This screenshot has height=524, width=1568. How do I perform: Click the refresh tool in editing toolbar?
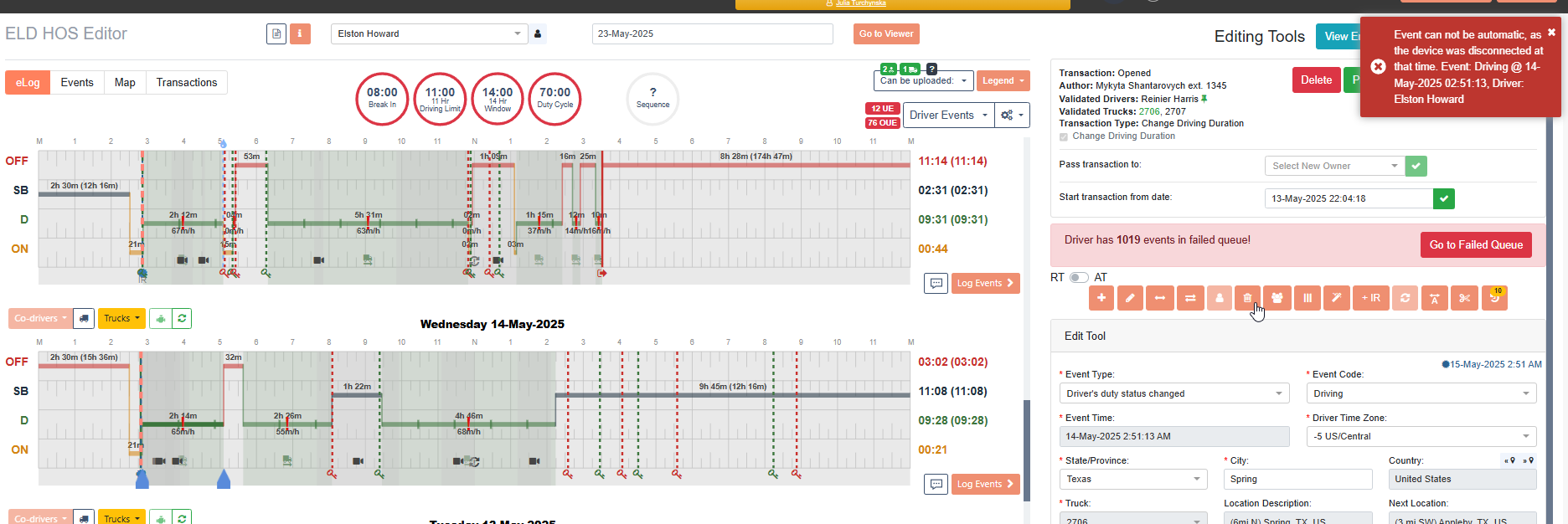coord(1405,298)
